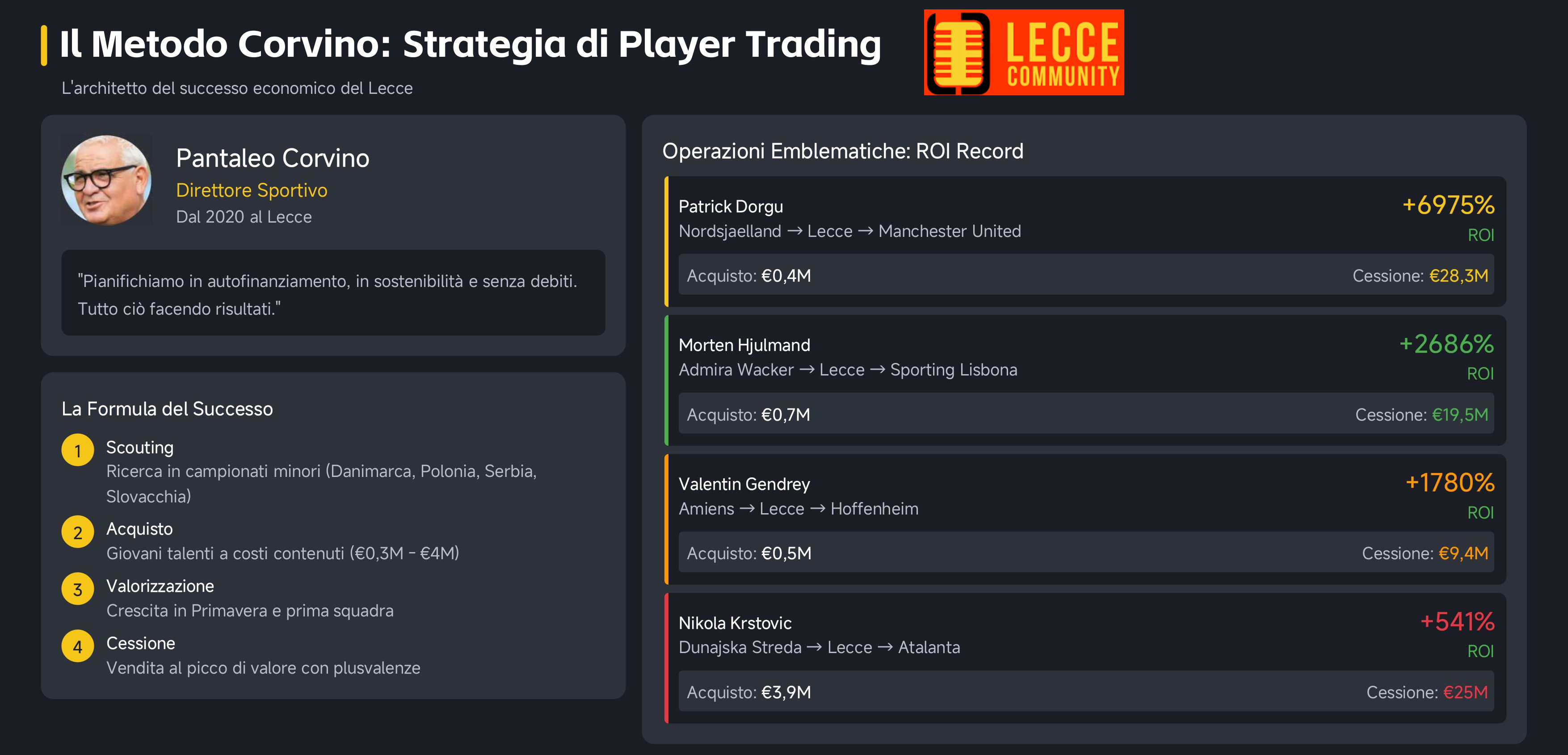The image size is (1568, 755).
Task: Select the yellow number 1 Scouting badge
Action: [x=78, y=450]
